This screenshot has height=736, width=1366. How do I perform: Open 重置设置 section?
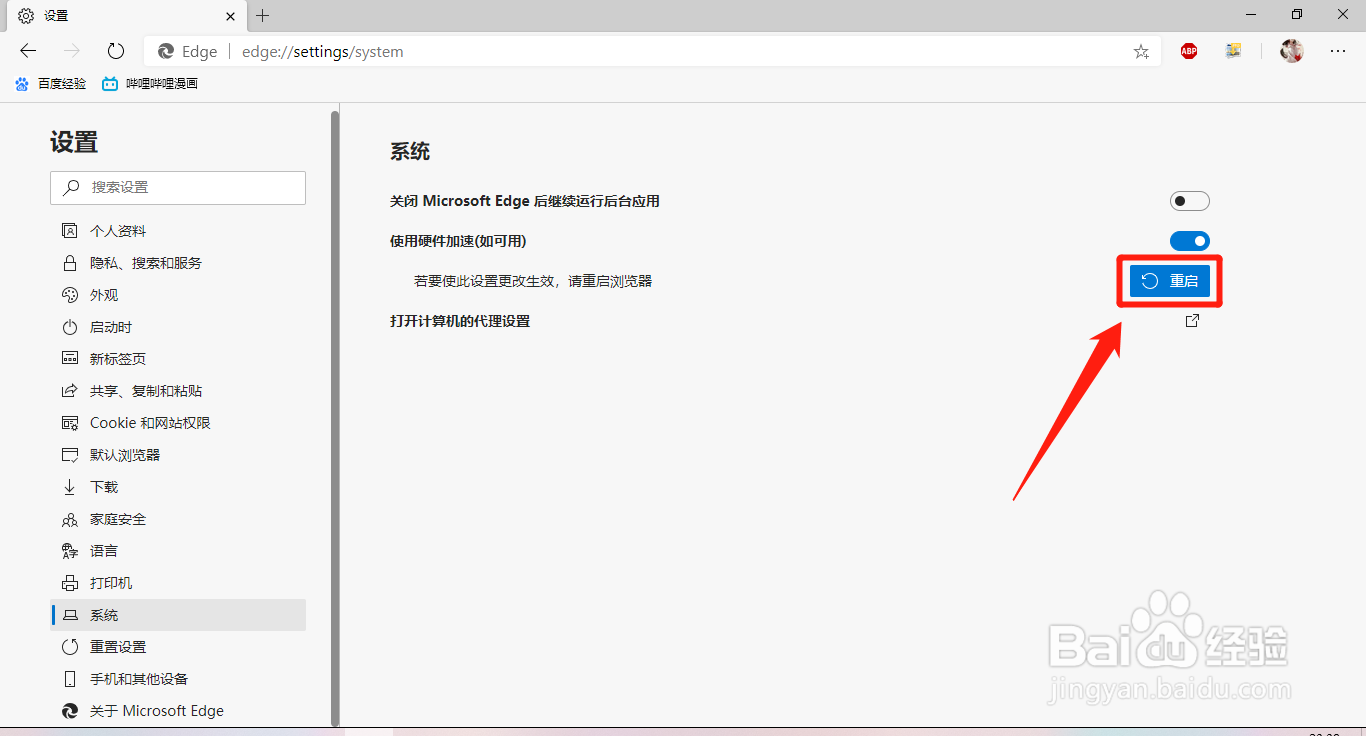click(178, 647)
